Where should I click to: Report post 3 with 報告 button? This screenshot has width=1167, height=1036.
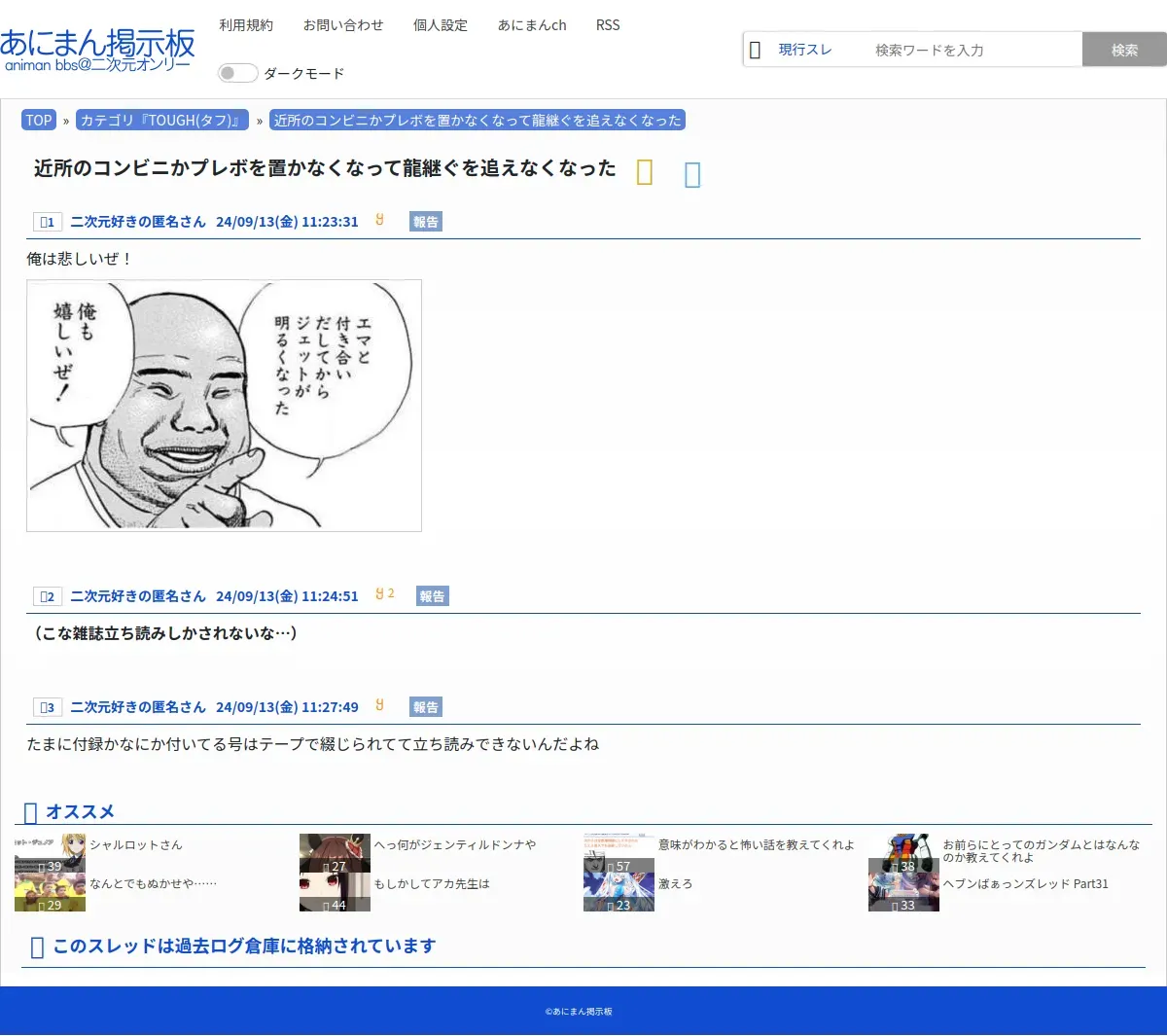click(x=426, y=707)
